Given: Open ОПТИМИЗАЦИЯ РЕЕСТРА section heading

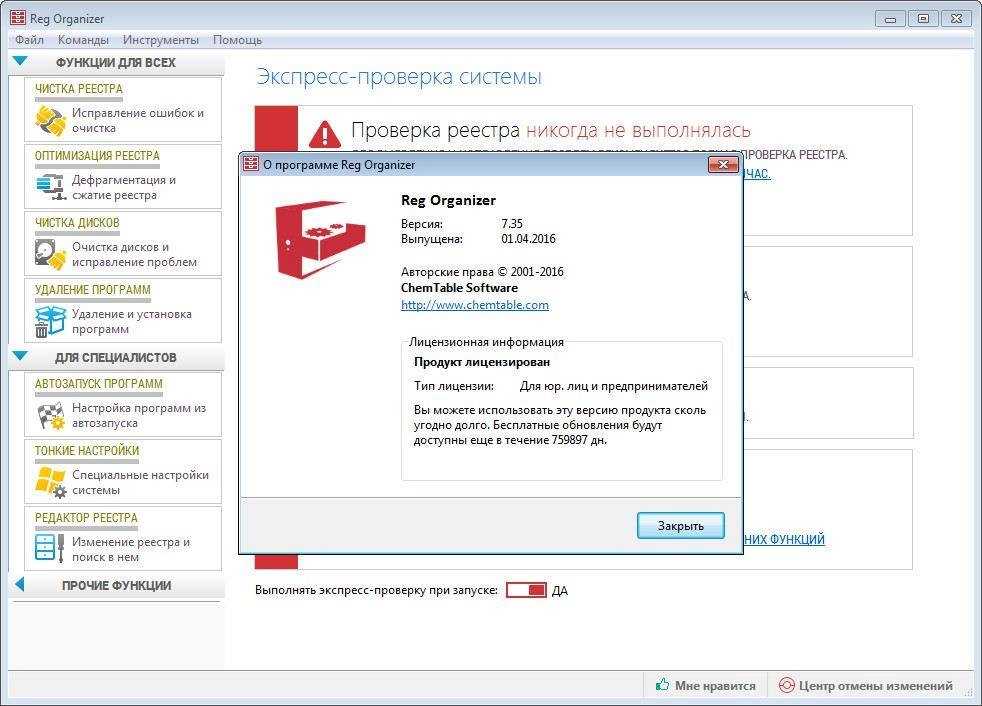Looking at the screenshot, I should [x=97, y=155].
